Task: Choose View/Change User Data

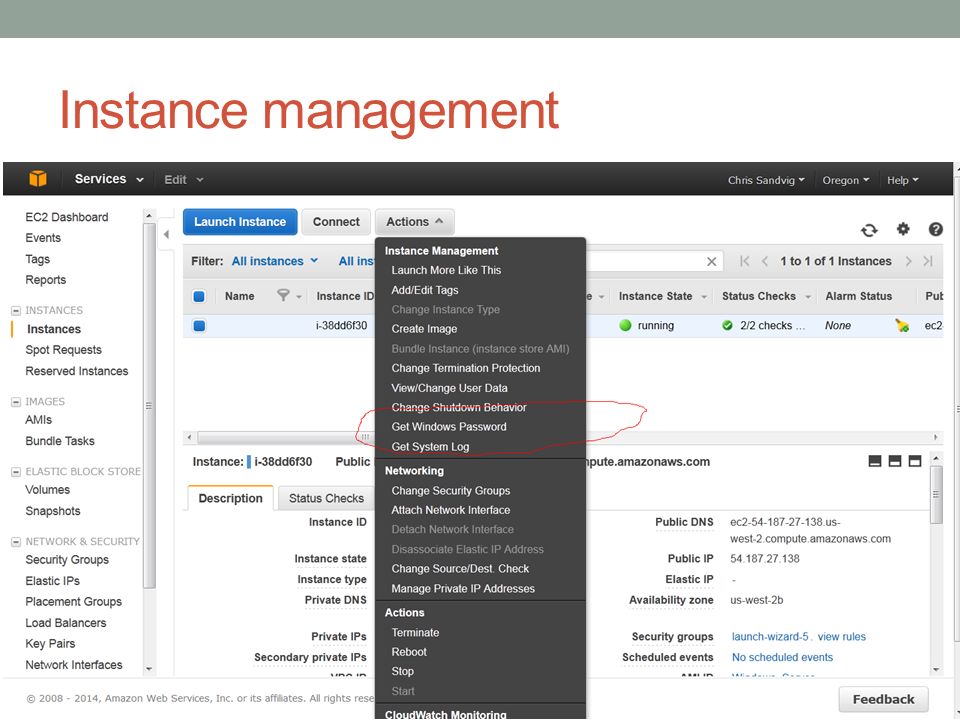Action: coord(449,388)
